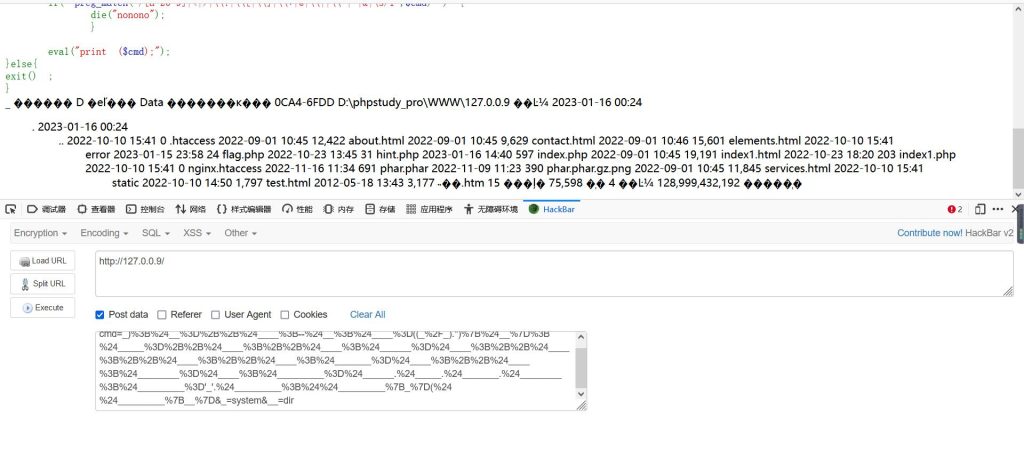The image size is (1024, 466).
Task: Enable the Referer checkbox
Action: click(x=162, y=315)
